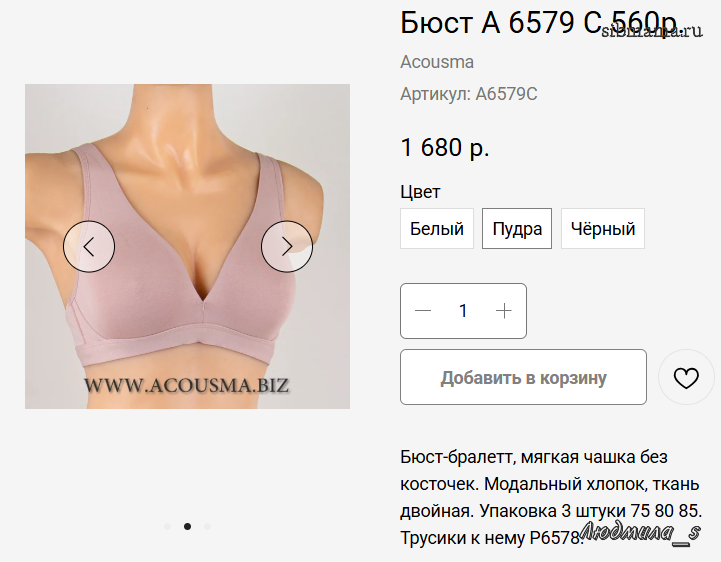The width and height of the screenshot is (721, 562).
Task: Click Добавить в корзину button
Action: coord(523,377)
